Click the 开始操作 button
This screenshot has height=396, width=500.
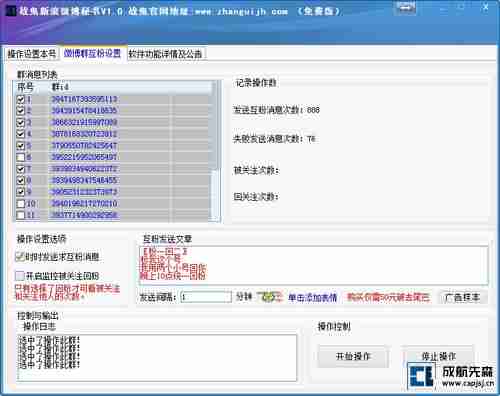click(353, 356)
